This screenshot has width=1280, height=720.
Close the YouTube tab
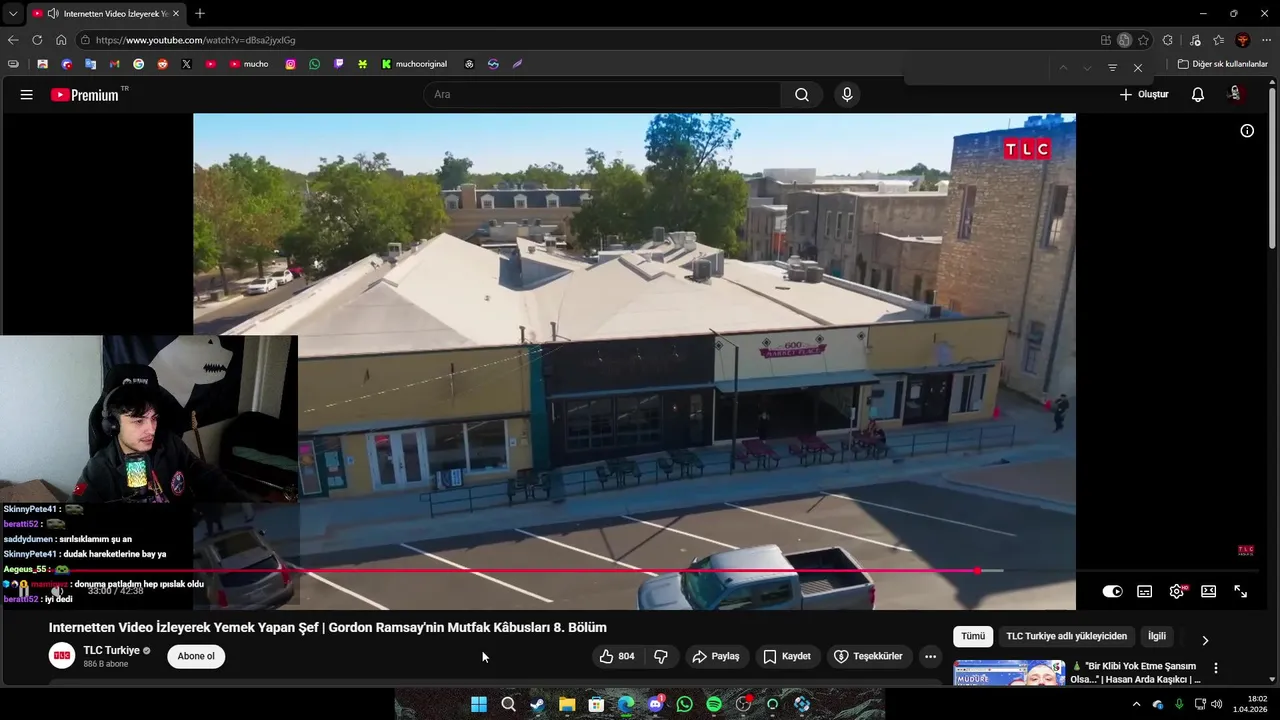(x=177, y=14)
